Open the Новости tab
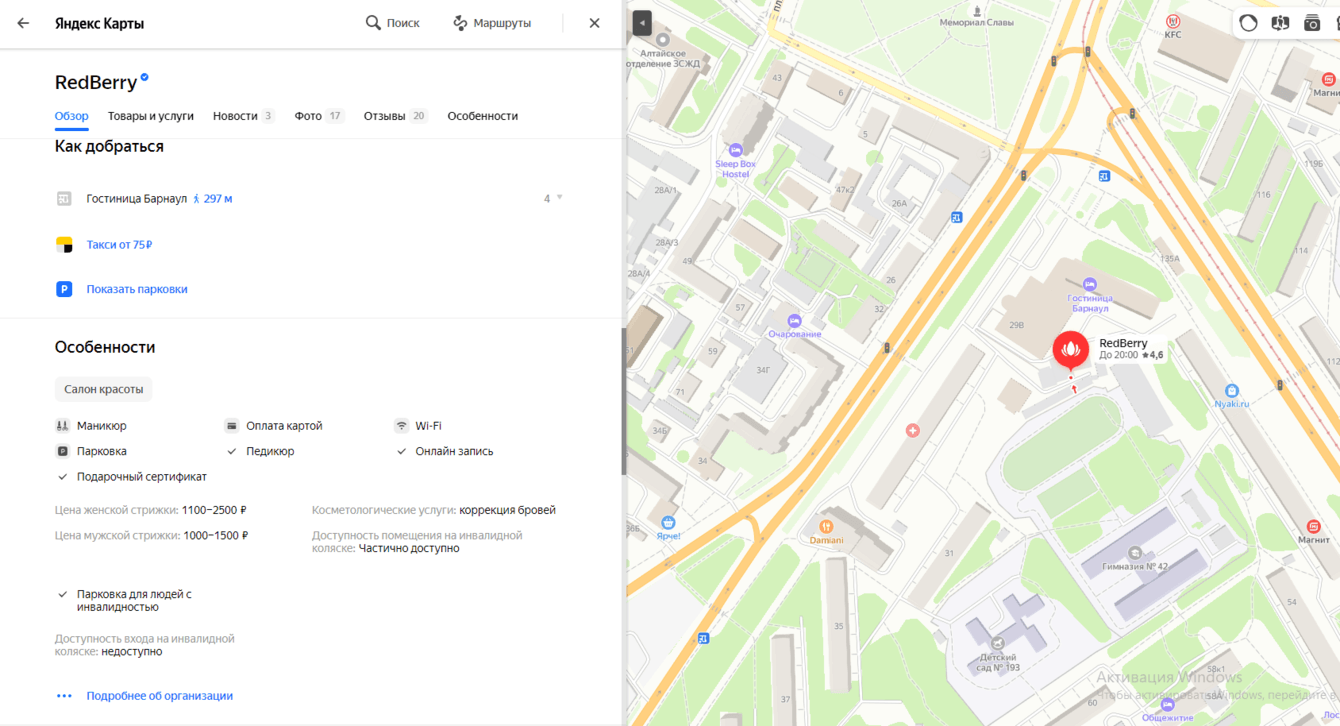 point(243,116)
